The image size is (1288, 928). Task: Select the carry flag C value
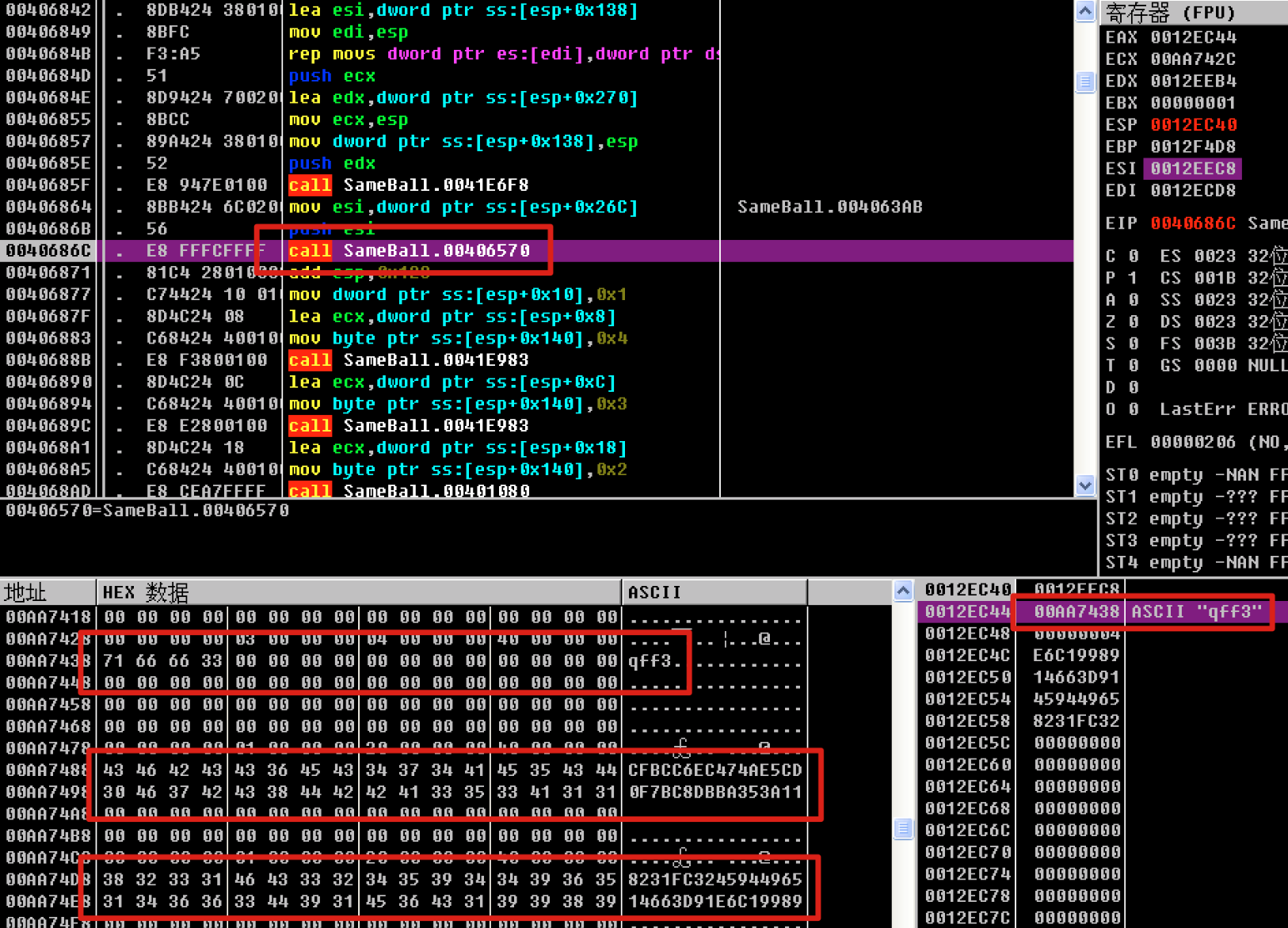click(x=1134, y=257)
